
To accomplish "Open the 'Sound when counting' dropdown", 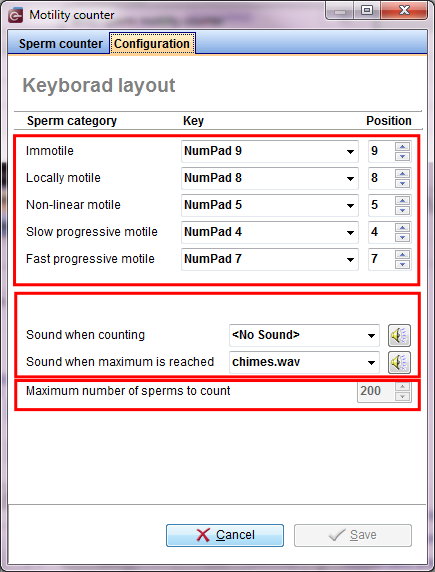I will (304, 335).
